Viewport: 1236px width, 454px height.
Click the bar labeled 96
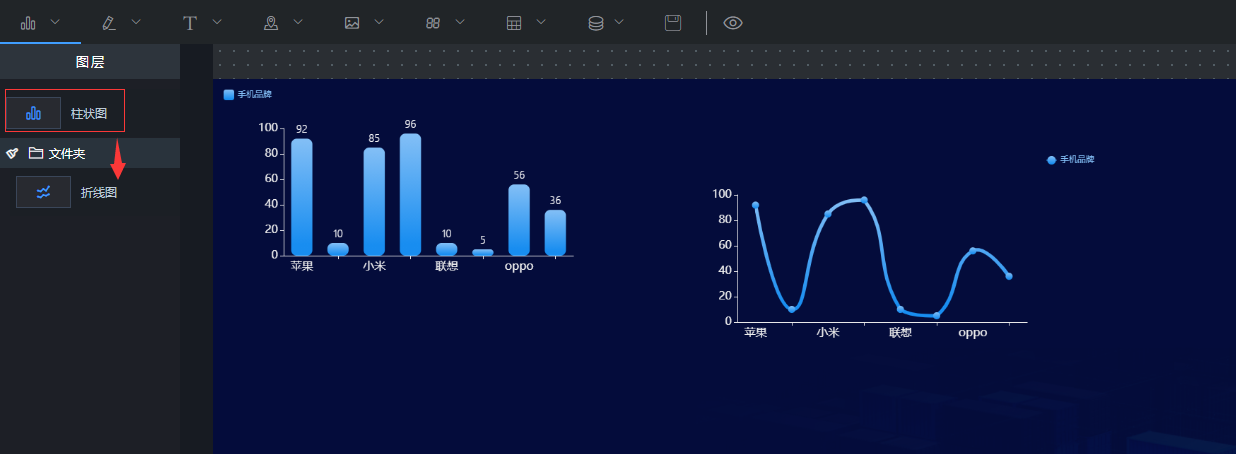410,194
